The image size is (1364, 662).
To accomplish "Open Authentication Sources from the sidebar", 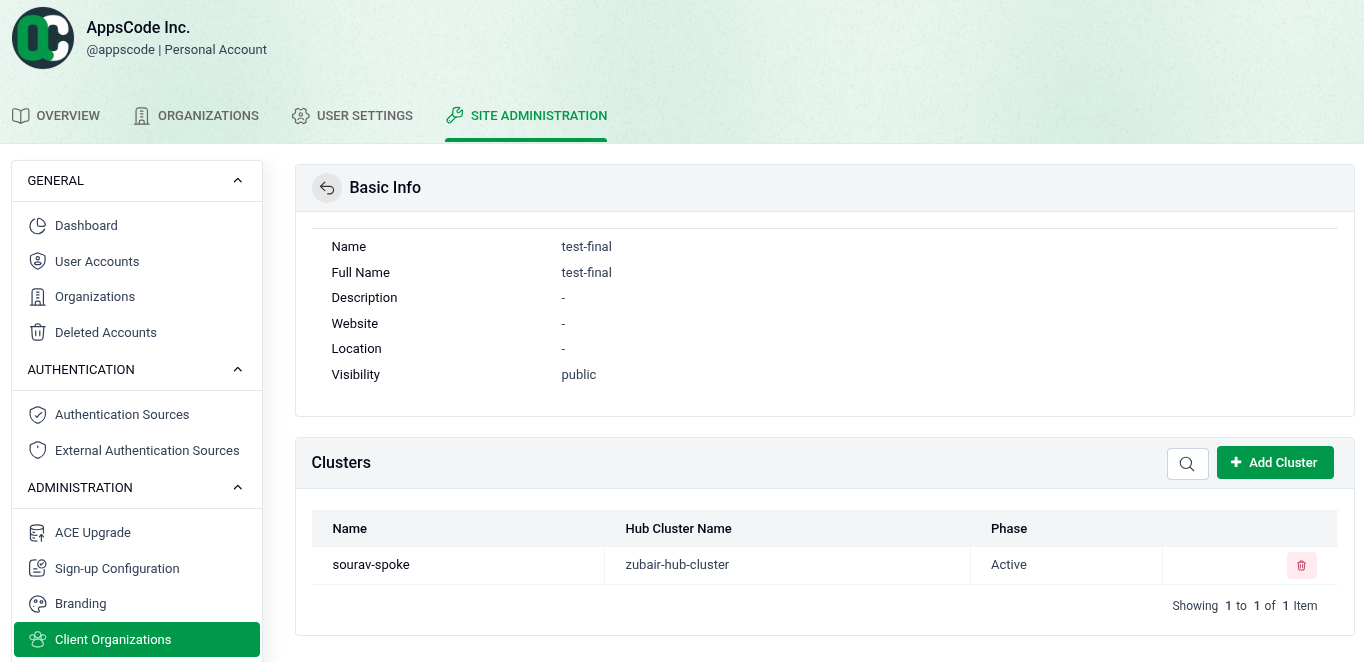I will [x=122, y=414].
